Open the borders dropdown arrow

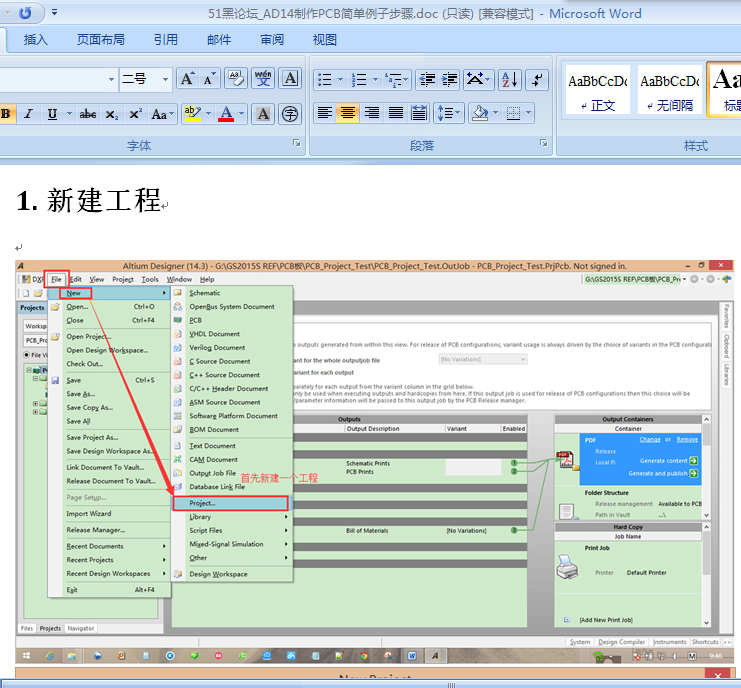528,113
